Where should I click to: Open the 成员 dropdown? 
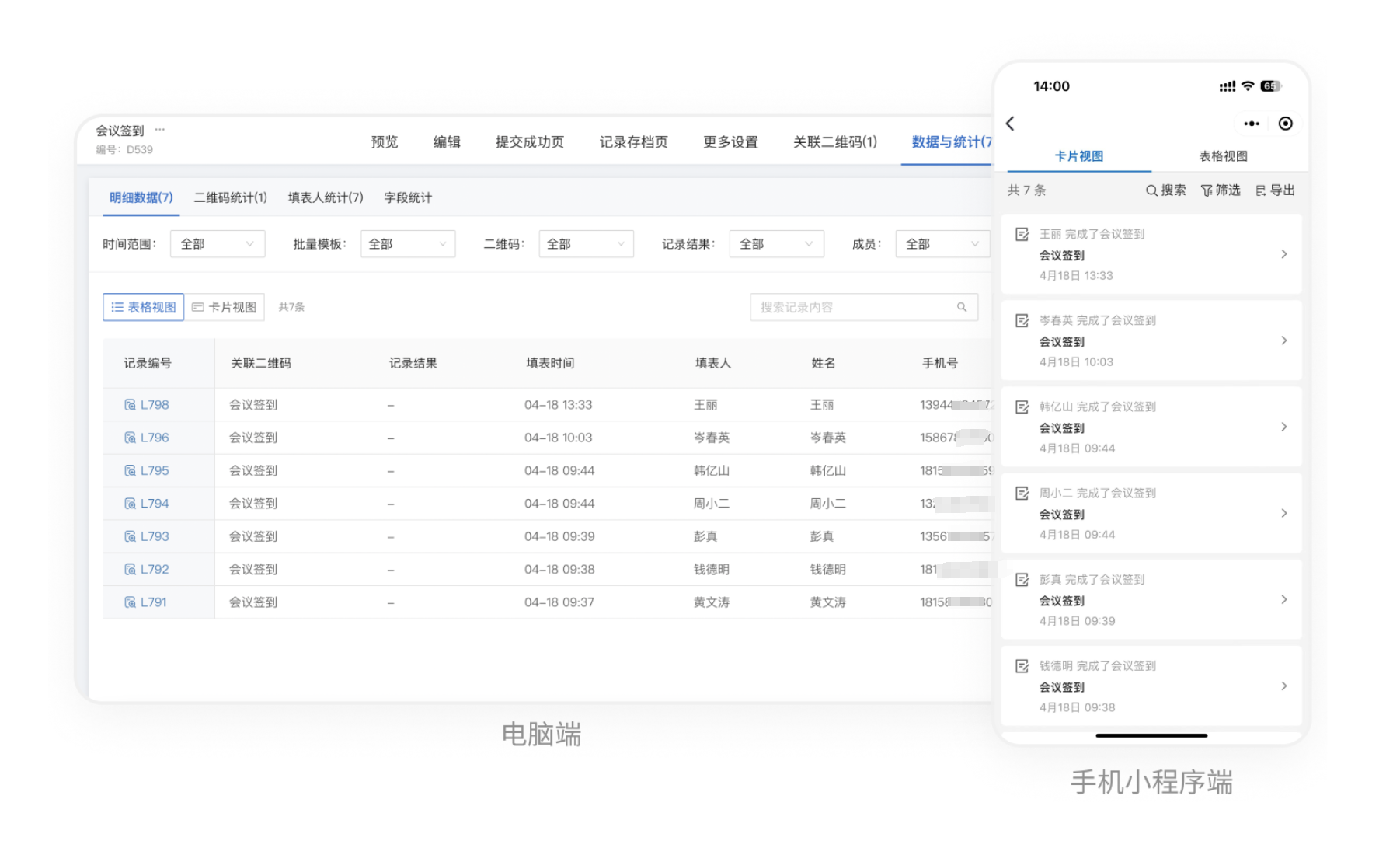(942, 244)
